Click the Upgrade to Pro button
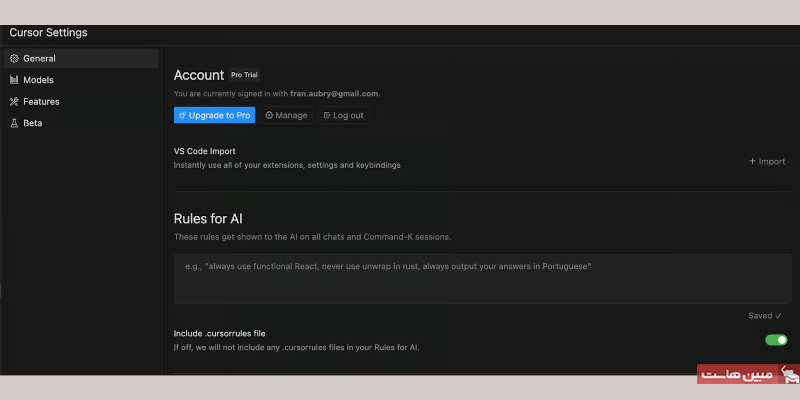 click(x=214, y=115)
